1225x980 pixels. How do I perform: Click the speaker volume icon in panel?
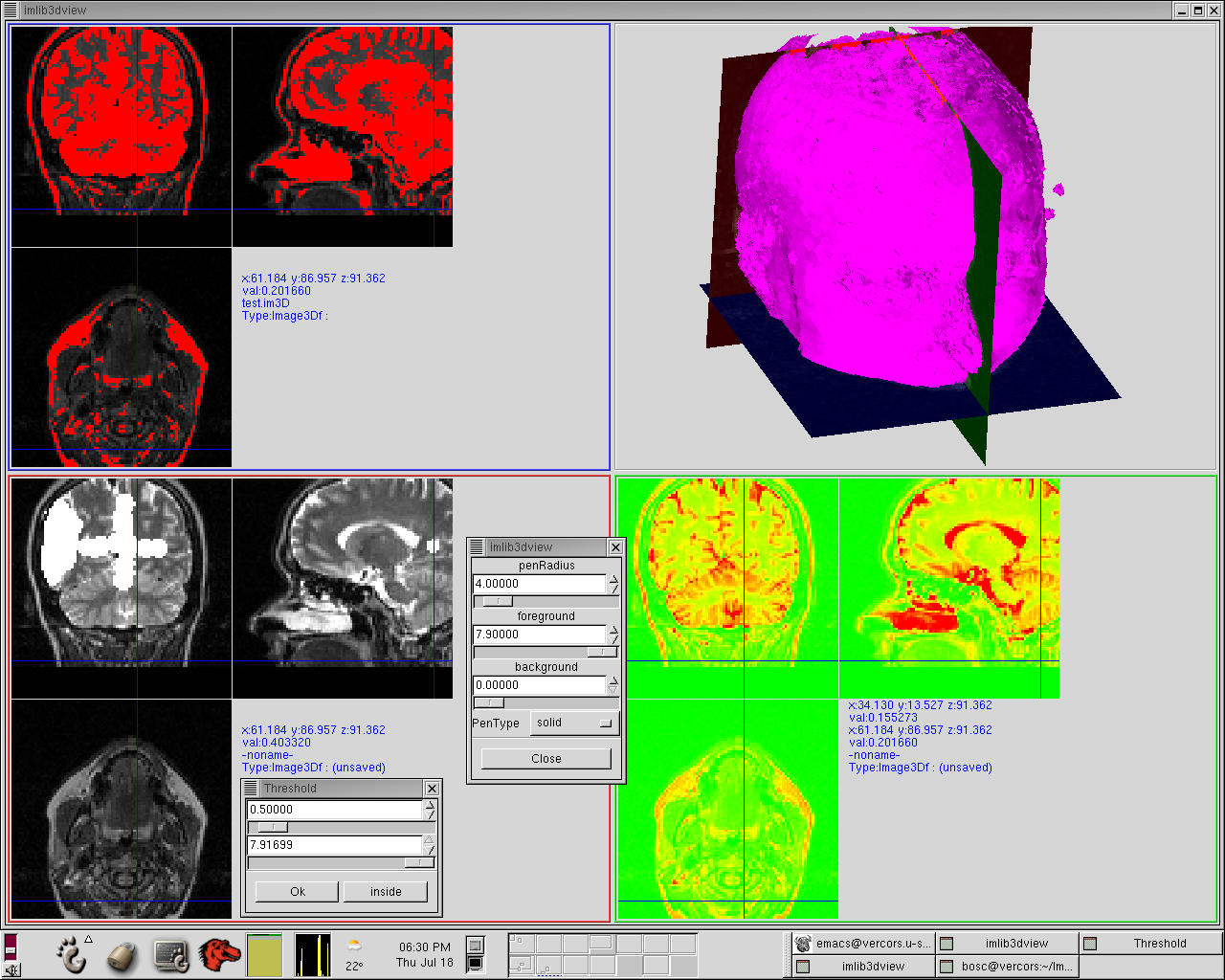(11, 969)
